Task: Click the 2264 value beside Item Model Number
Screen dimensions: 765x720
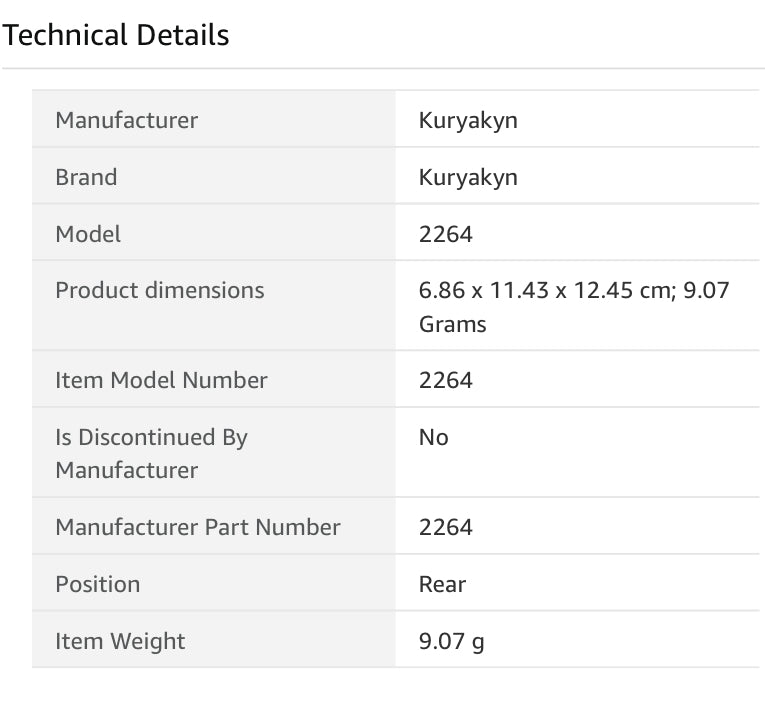Action: click(446, 380)
